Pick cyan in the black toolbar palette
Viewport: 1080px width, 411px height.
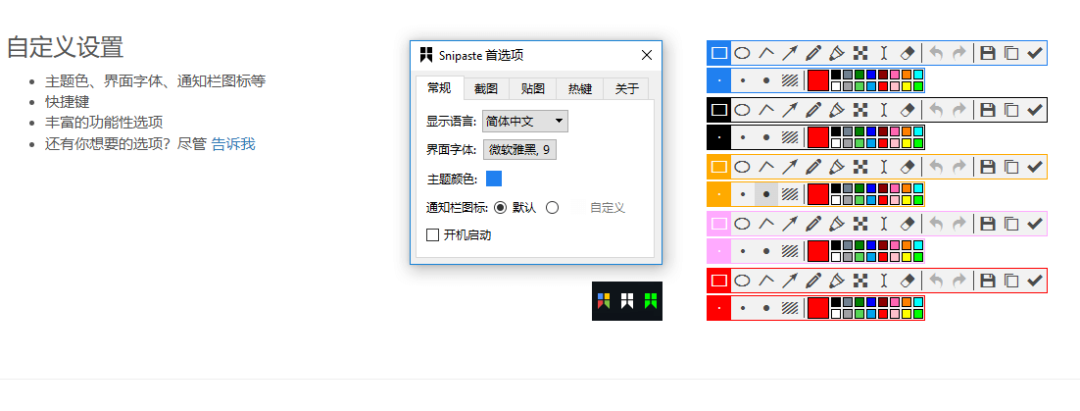pos(917,131)
